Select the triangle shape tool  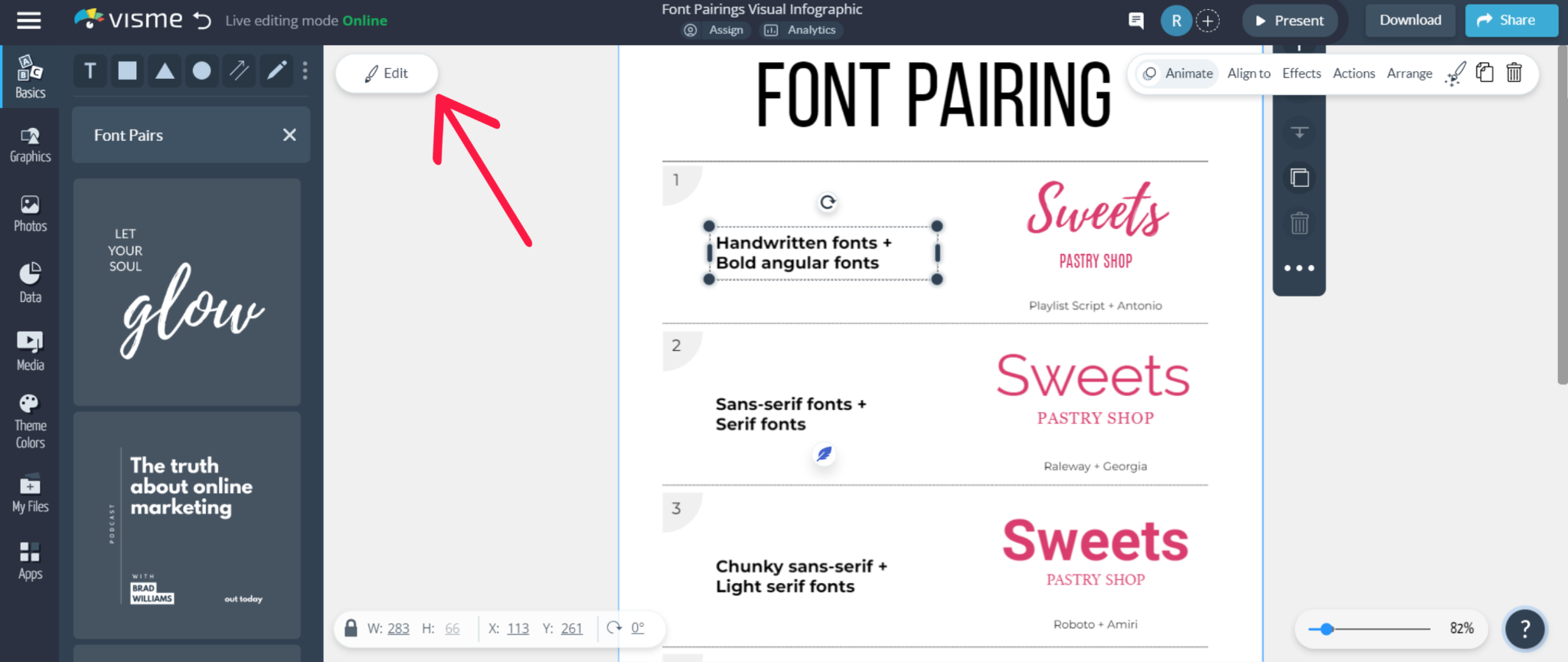pyautogui.click(x=165, y=71)
